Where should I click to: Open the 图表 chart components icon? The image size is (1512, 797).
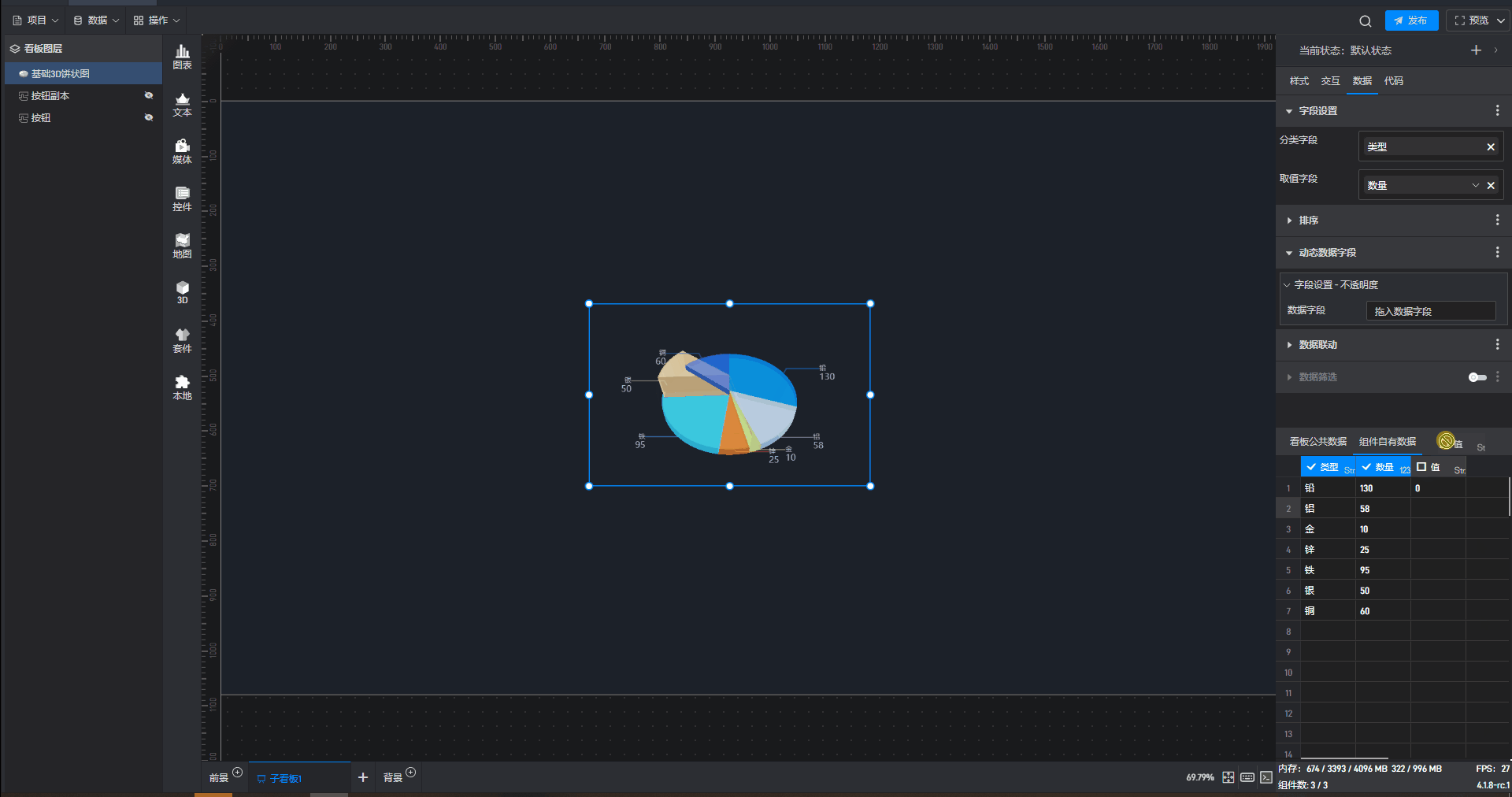182,56
